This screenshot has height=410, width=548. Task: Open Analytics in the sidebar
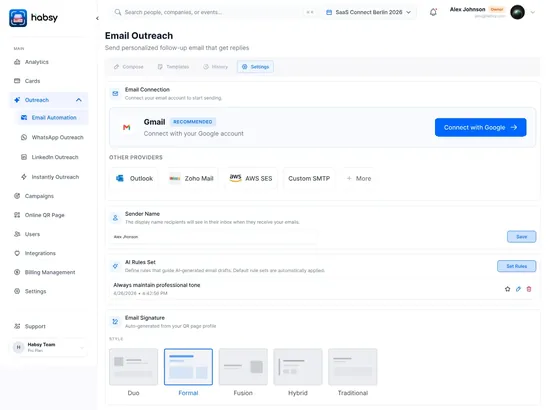[x=49, y=62]
